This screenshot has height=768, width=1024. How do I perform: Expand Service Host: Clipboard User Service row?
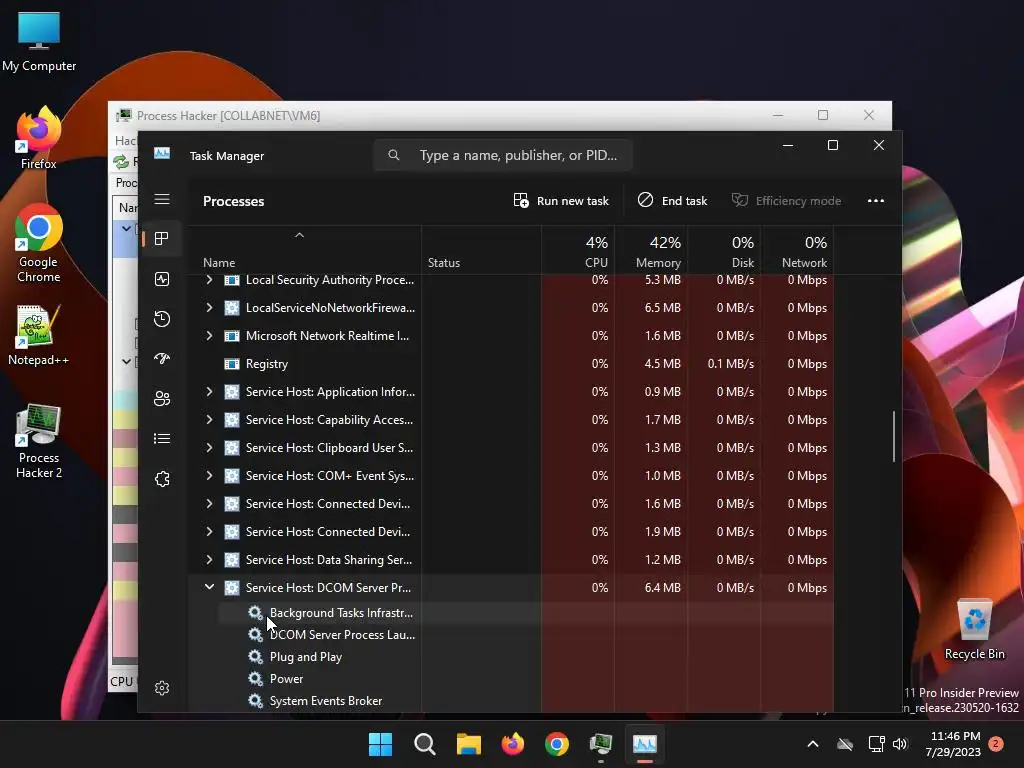click(209, 448)
